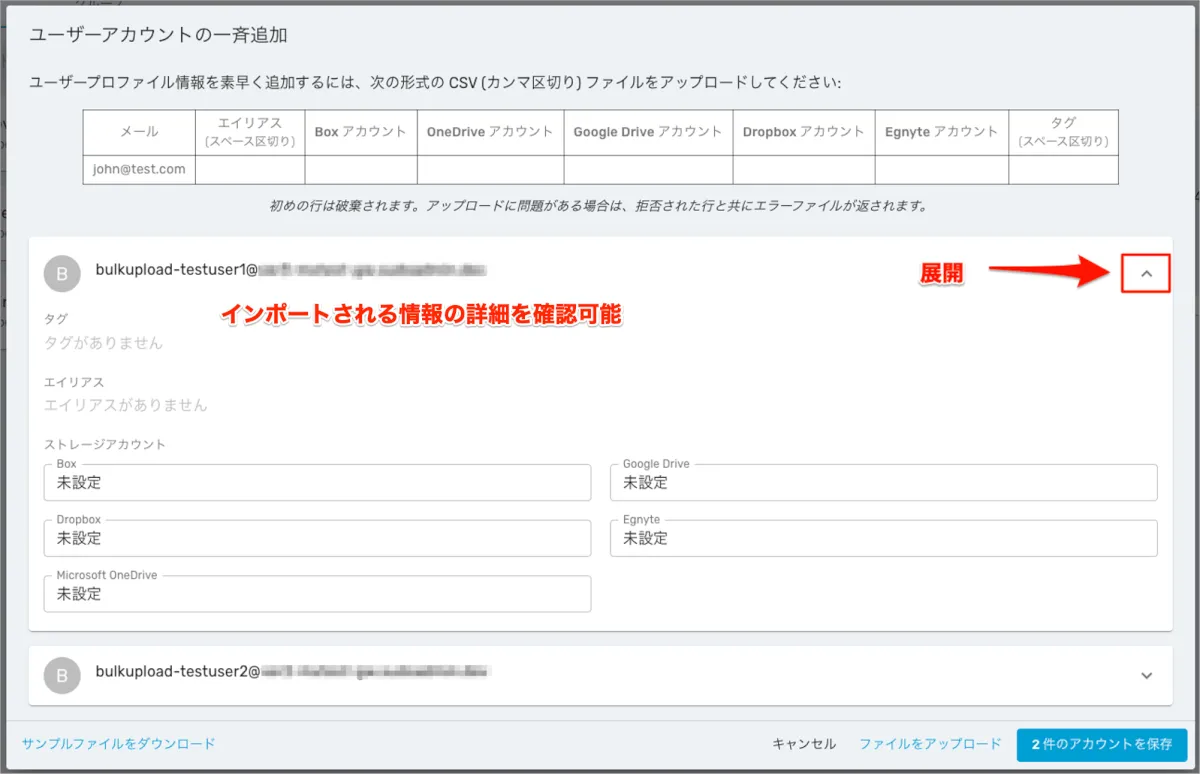
Task: Select the Egnyte storage account field
Action: (x=883, y=539)
